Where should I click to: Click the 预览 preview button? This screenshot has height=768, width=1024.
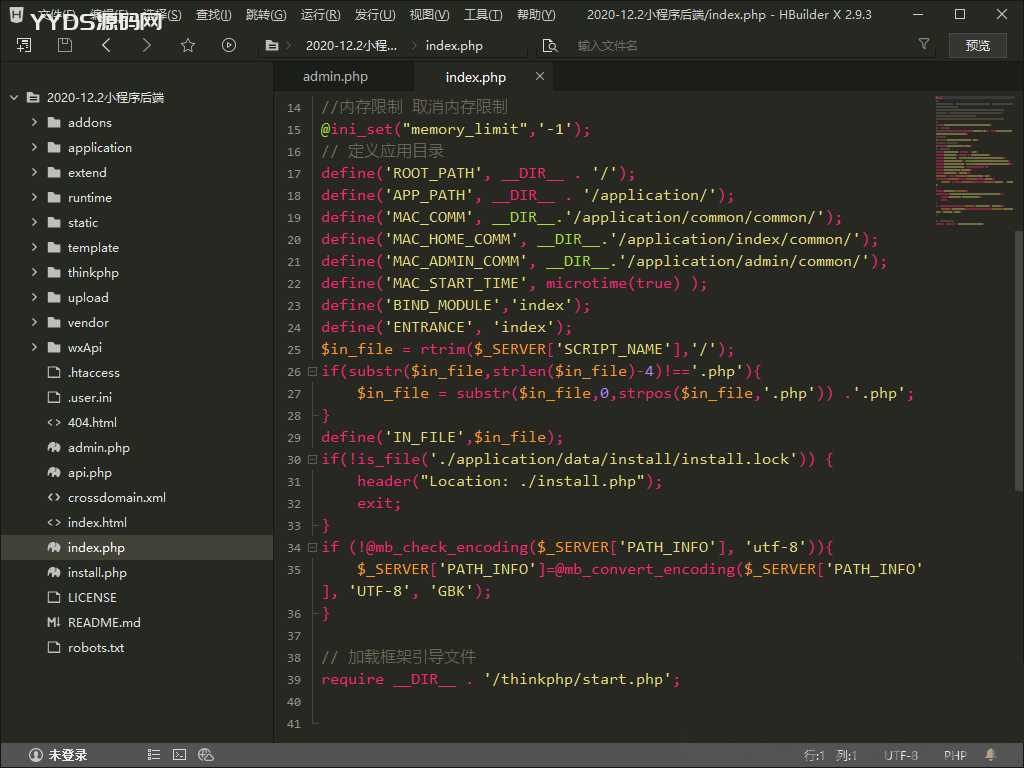pos(977,45)
